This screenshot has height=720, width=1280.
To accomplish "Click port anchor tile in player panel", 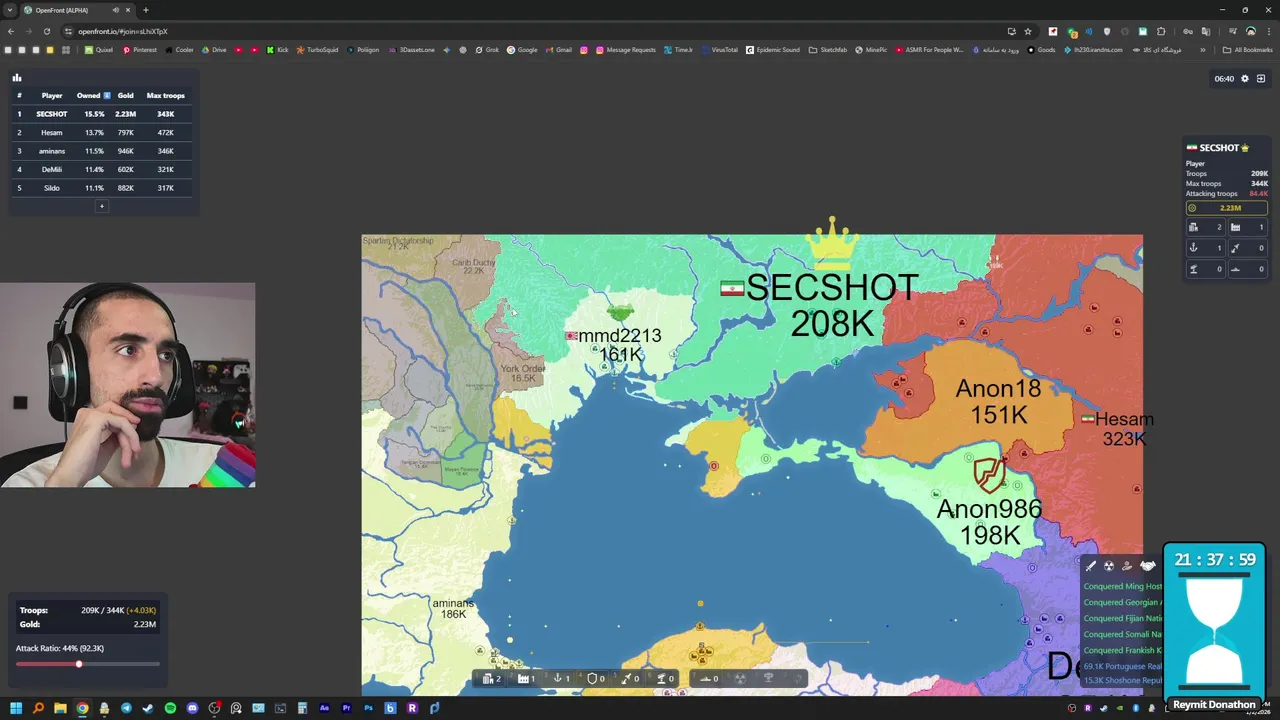I will (x=1205, y=248).
